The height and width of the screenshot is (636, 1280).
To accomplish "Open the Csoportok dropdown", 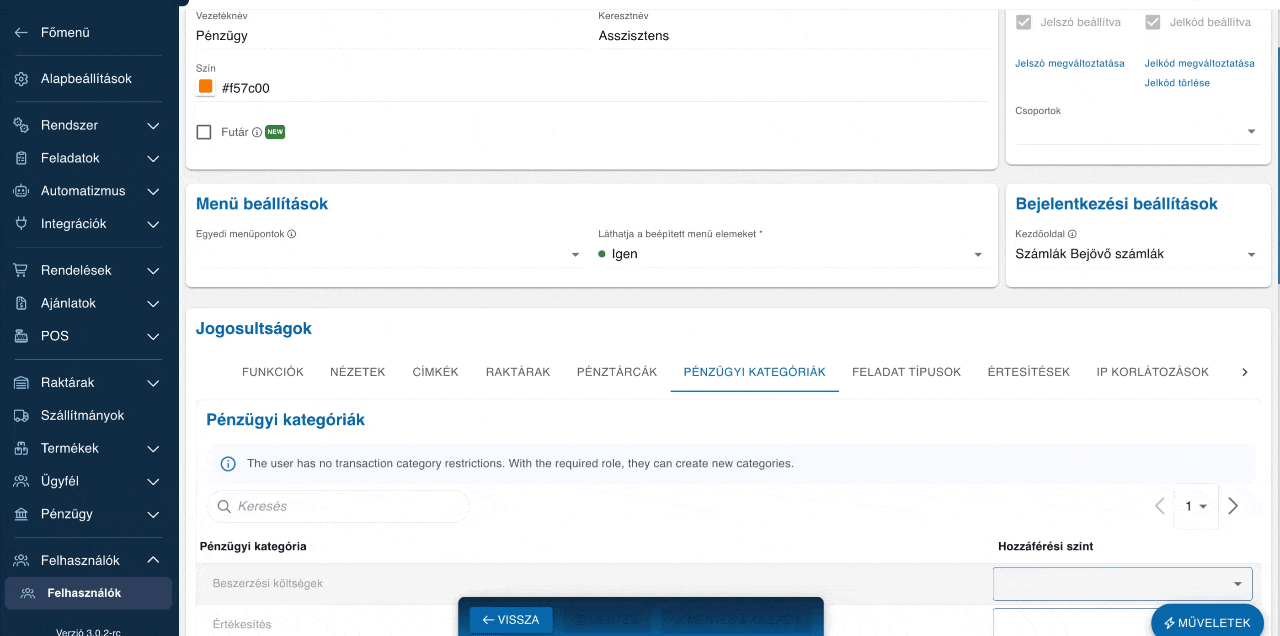I will click(1137, 131).
